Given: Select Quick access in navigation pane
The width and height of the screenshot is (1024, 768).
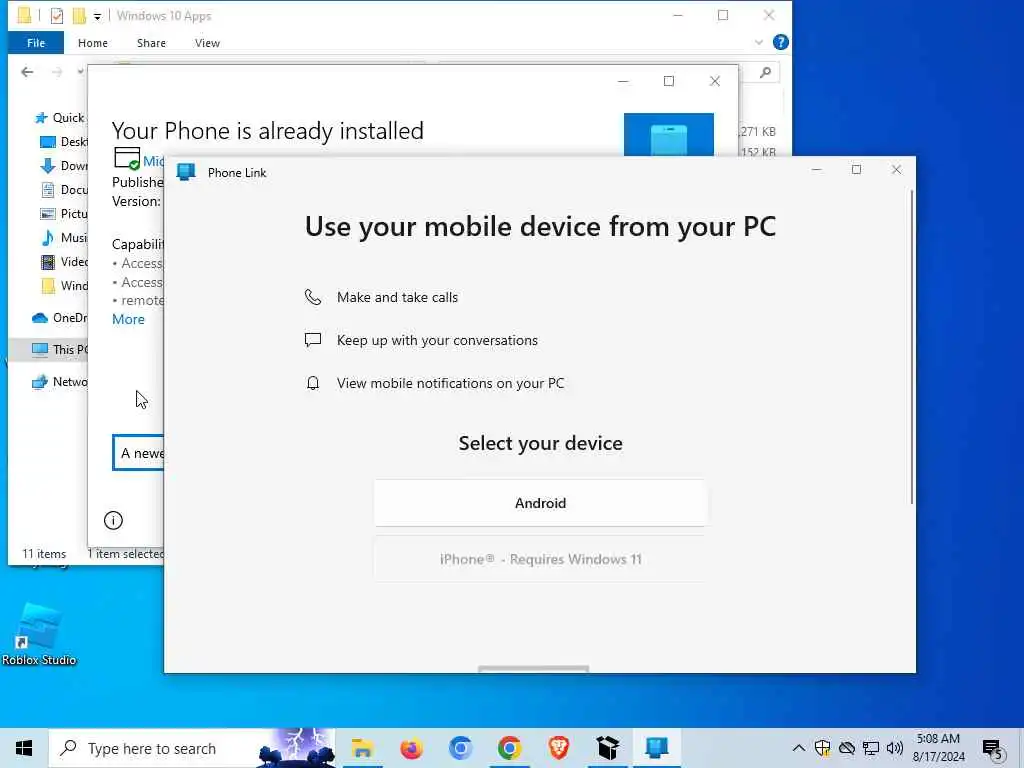Looking at the screenshot, I should [x=60, y=118].
